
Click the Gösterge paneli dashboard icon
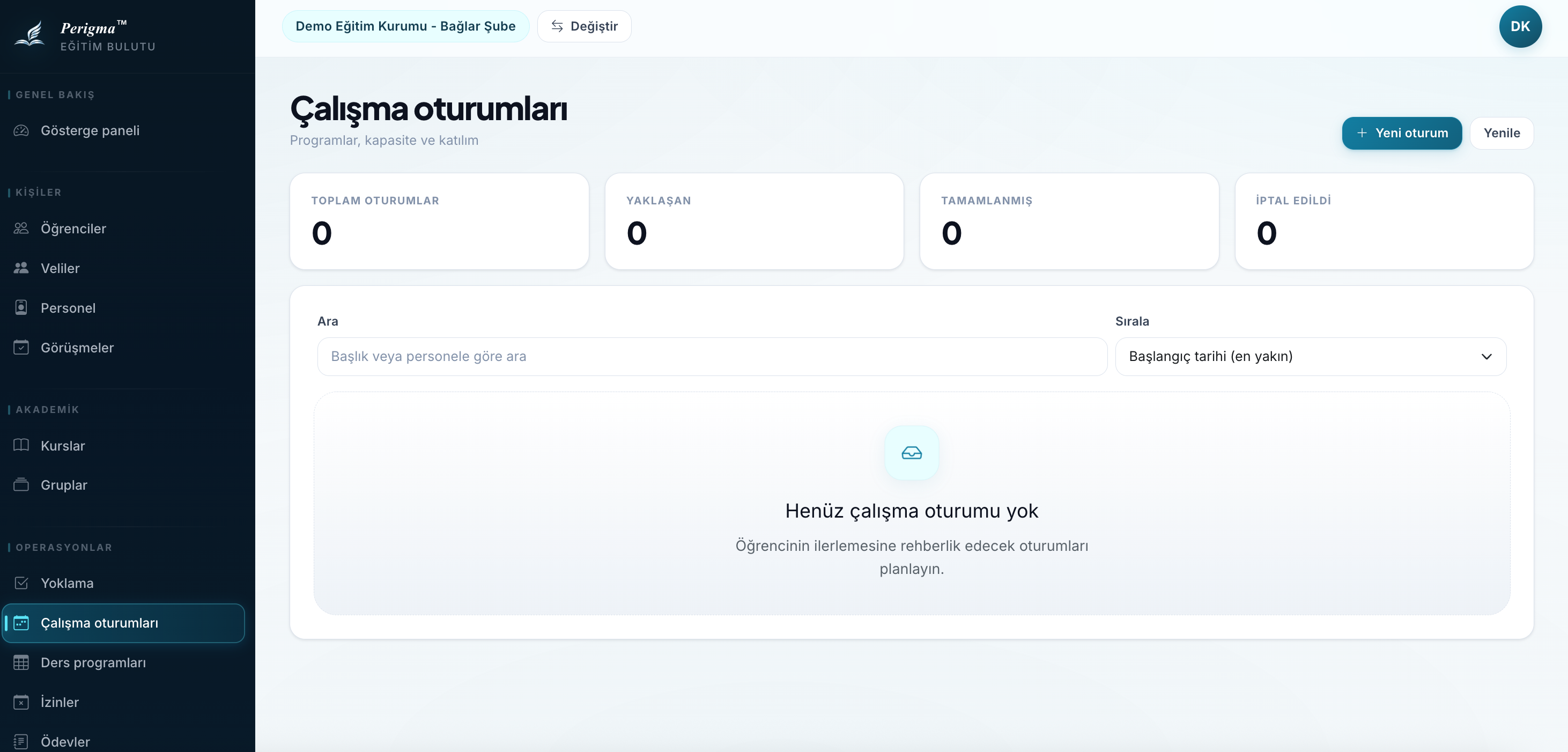[x=21, y=130]
